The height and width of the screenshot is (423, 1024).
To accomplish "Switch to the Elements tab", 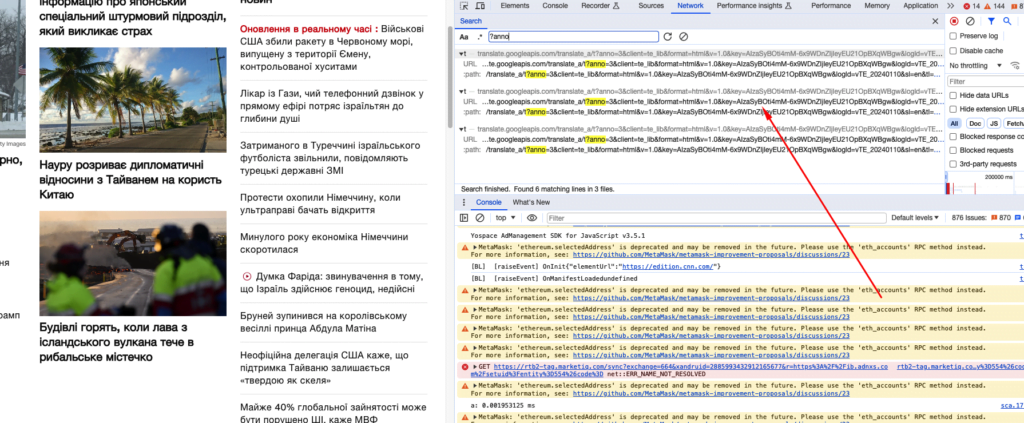I will click(x=515, y=6).
